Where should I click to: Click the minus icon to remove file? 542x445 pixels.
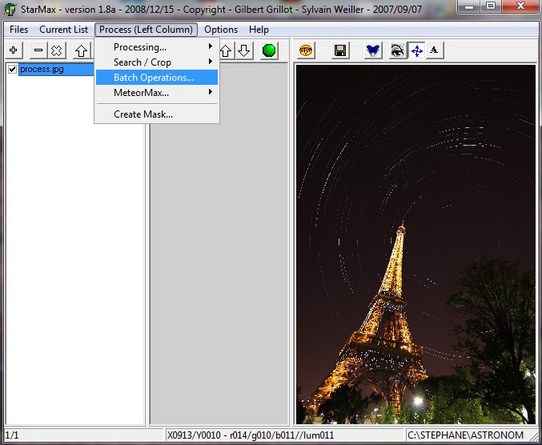point(38,50)
